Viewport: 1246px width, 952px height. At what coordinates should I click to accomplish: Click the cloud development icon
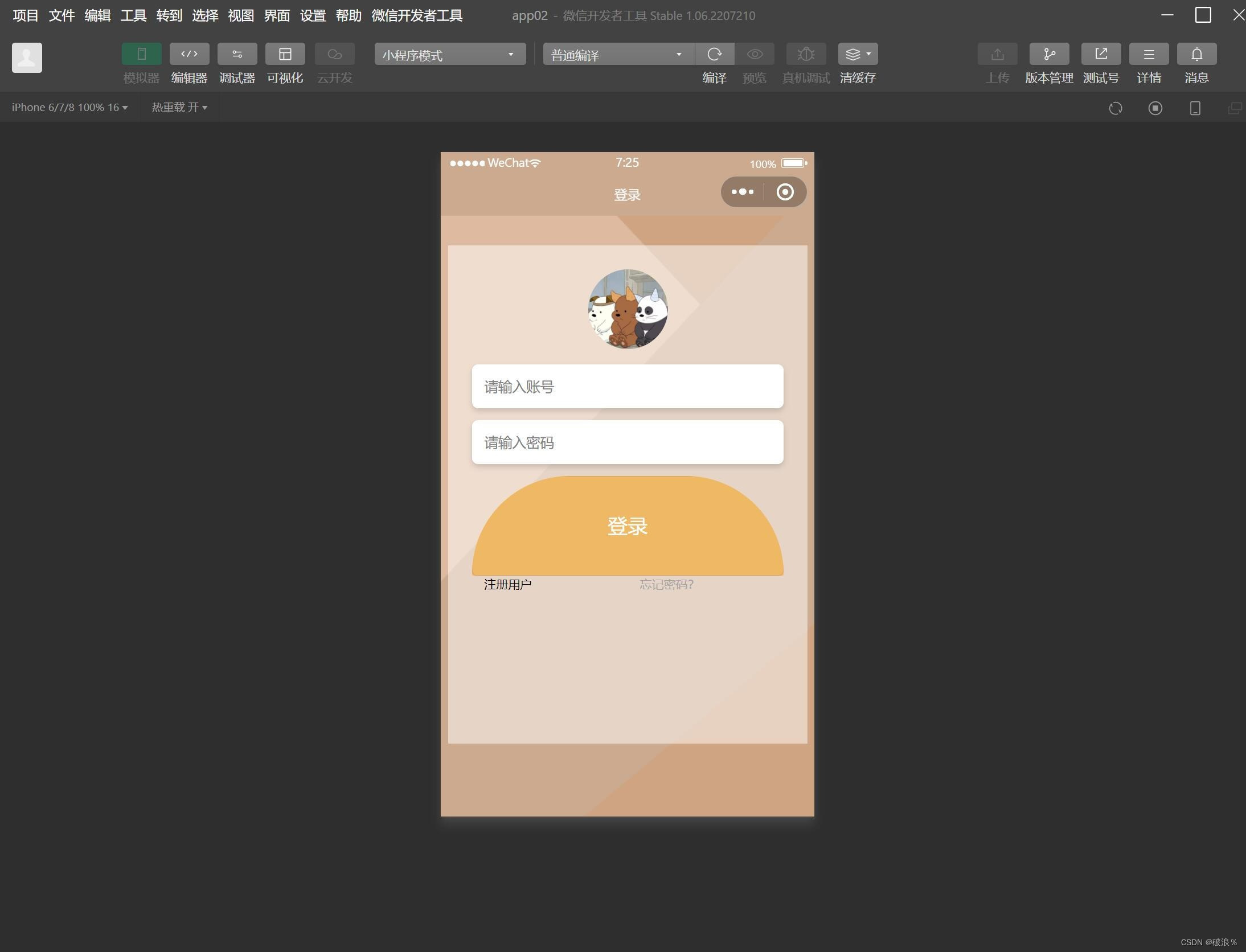pos(334,54)
